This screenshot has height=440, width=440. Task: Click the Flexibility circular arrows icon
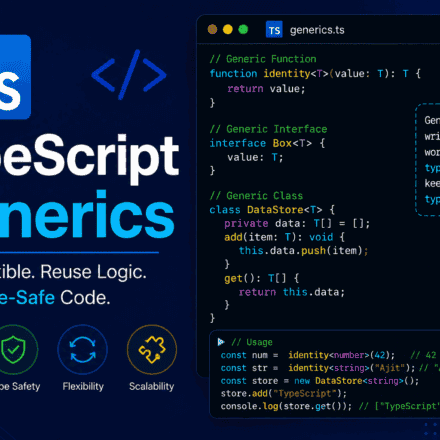click(83, 350)
